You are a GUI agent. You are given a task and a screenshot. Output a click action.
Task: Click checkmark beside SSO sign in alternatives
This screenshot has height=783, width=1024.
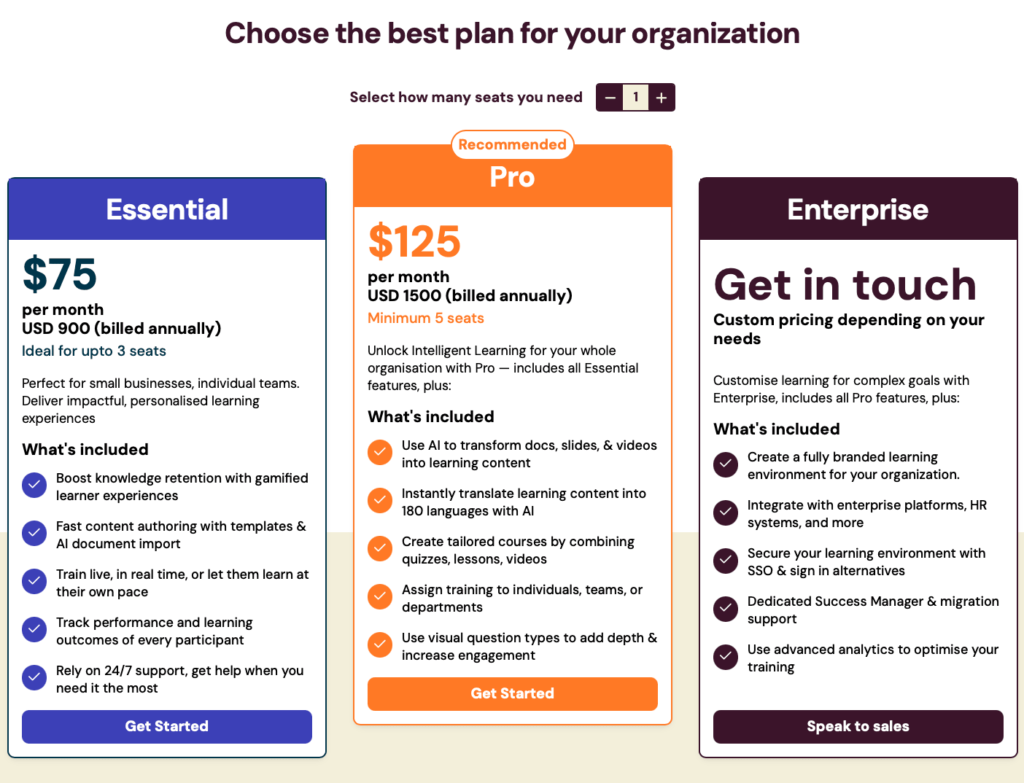tap(726, 560)
